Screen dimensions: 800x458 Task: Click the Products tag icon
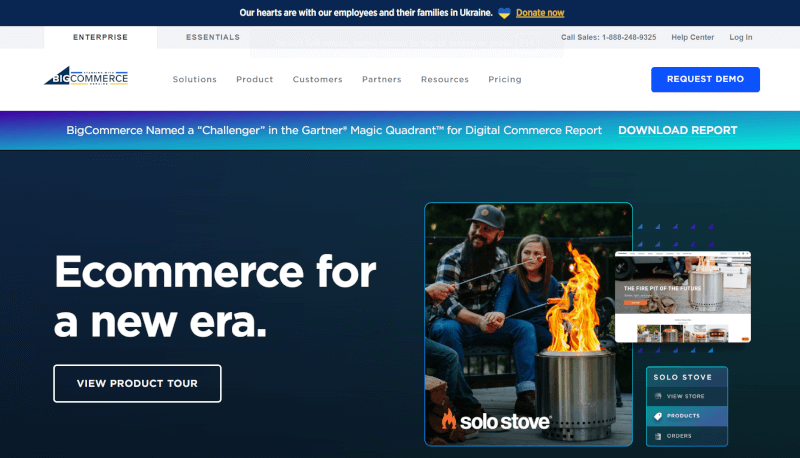(x=658, y=416)
